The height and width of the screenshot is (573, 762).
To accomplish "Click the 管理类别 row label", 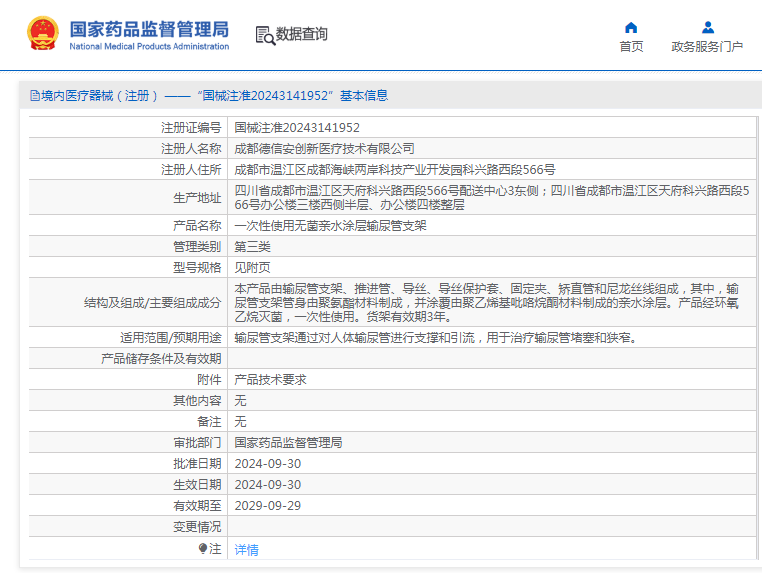I will 197,246.
